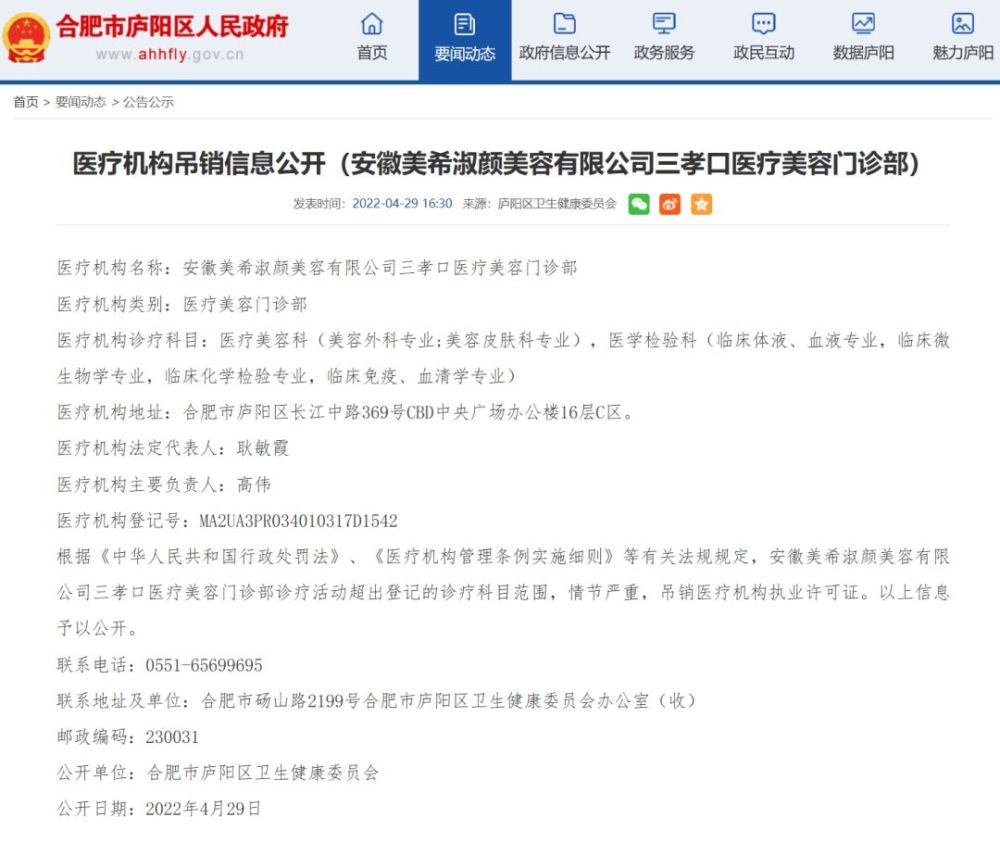1000x843 pixels.
Task: Click the 联系地址及单位 line
Action: (377, 701)
